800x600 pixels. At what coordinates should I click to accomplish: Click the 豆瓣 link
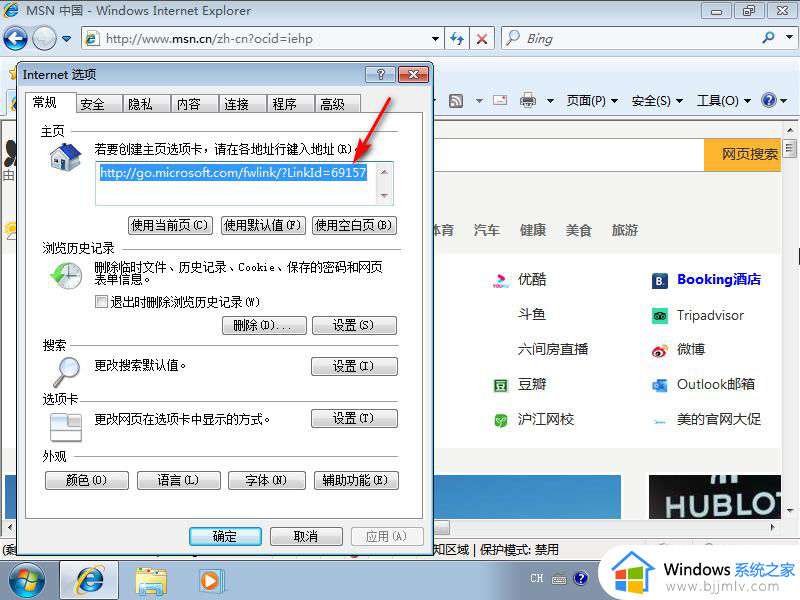[x=532, y=384]
